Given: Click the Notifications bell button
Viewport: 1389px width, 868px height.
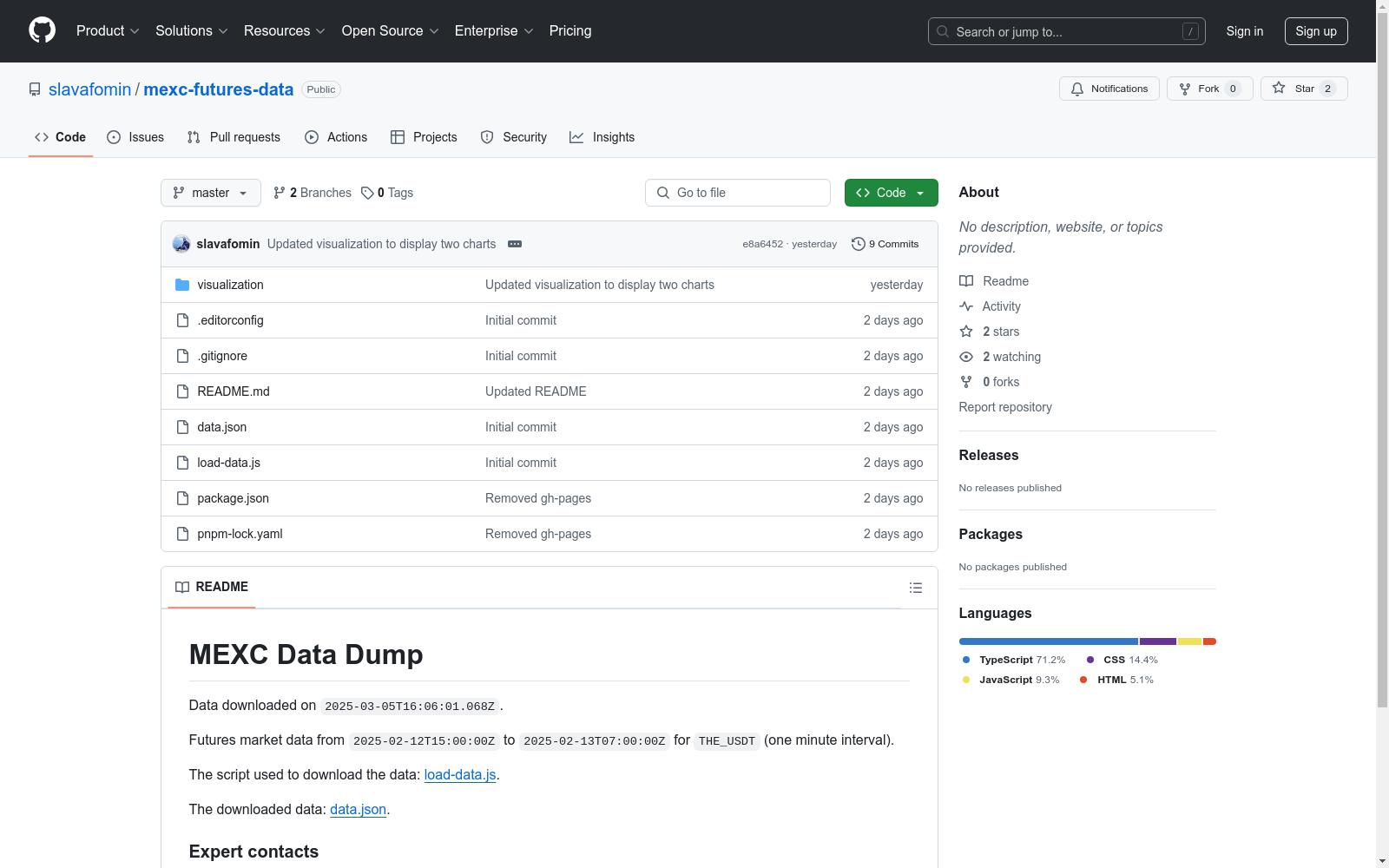Looking at the screenshot, I should [x=1109, y=89].
